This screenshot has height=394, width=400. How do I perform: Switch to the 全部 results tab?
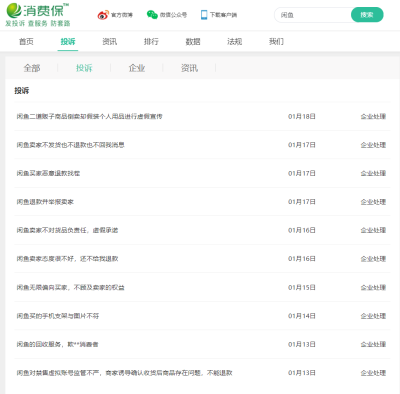coord(32,68)
